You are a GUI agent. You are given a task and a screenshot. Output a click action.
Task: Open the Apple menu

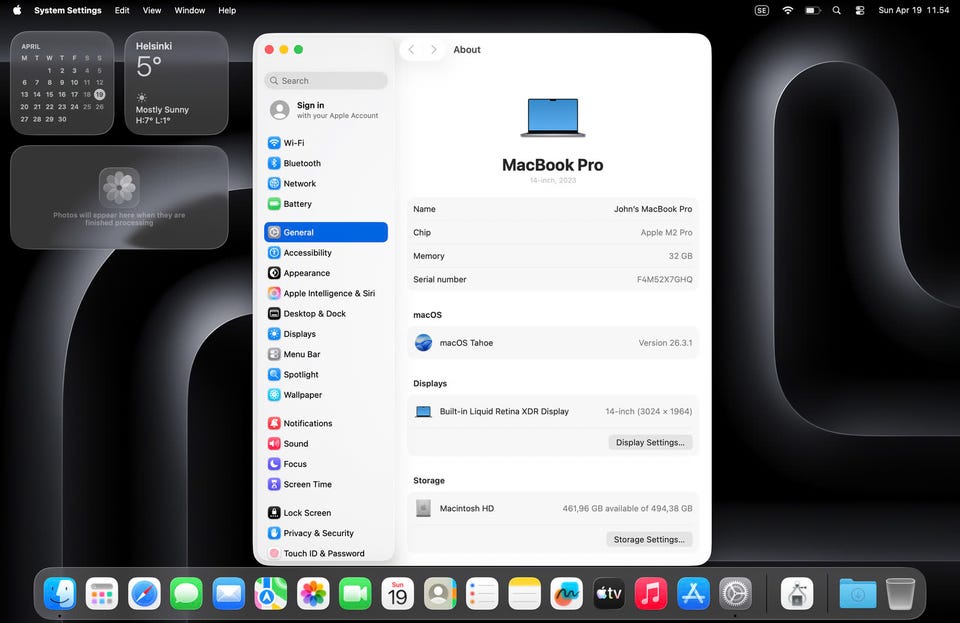(17, 10)
